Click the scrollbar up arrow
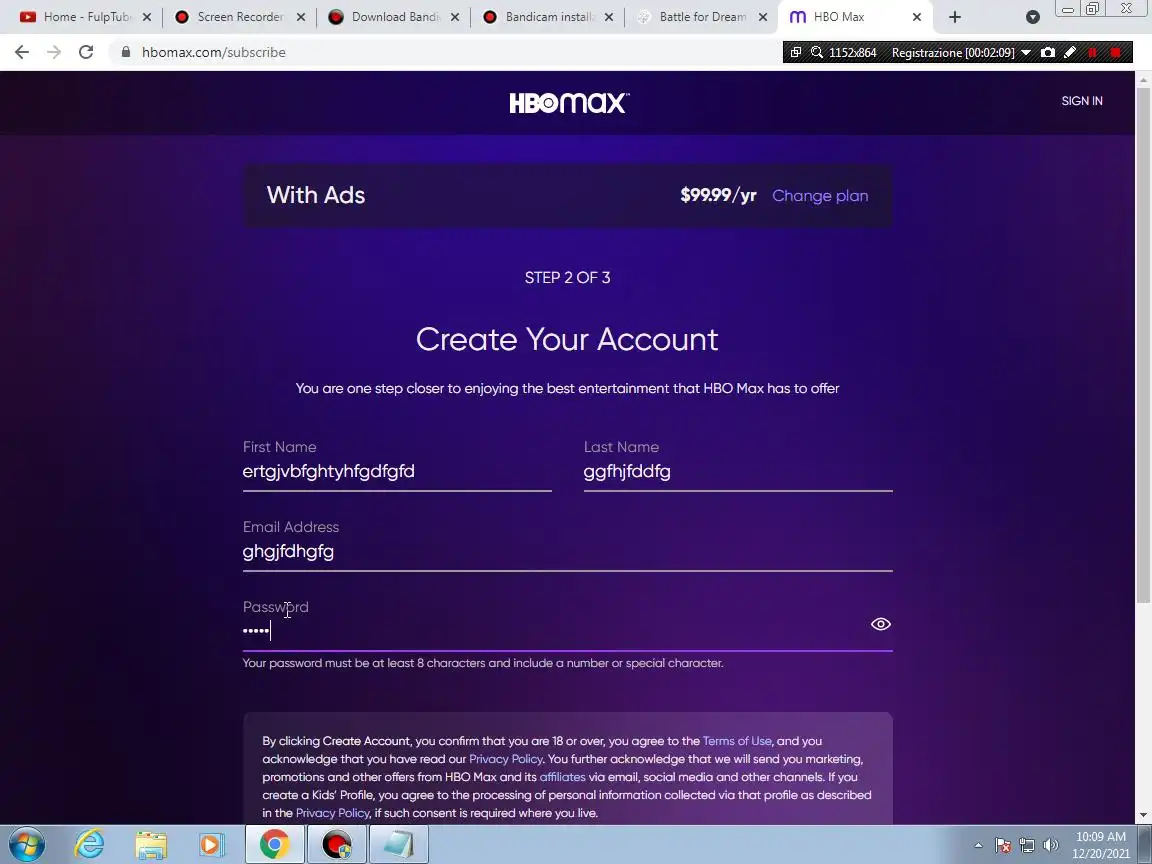Screen dimensions: 1152x864 coord(1143,79)
